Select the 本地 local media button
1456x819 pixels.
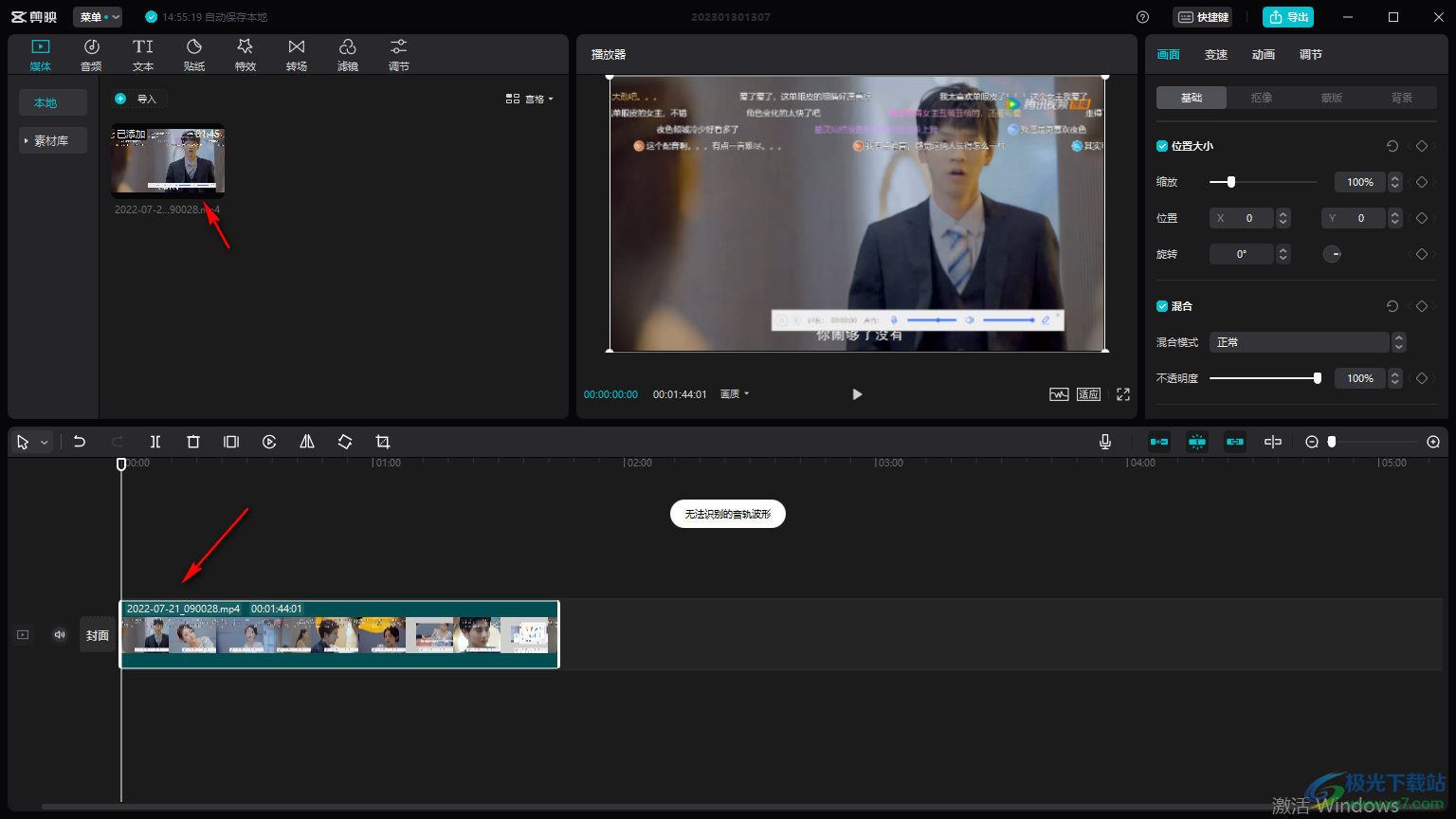click(x=53, y=102)
